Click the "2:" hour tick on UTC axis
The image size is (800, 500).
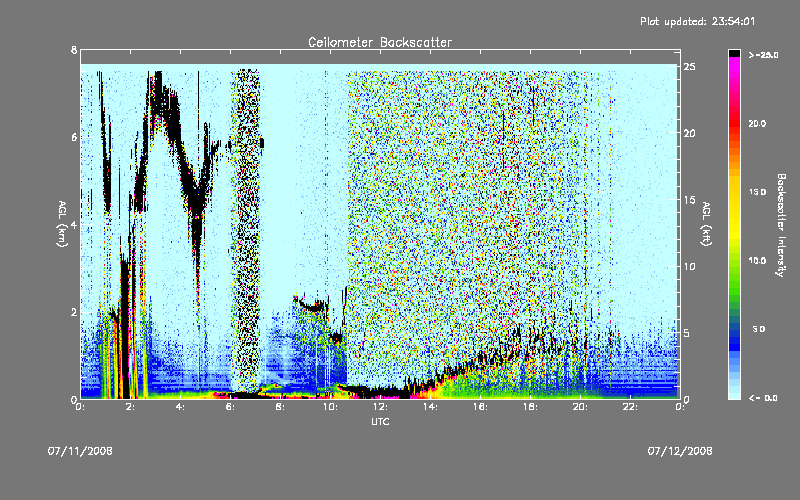point(130,407)
